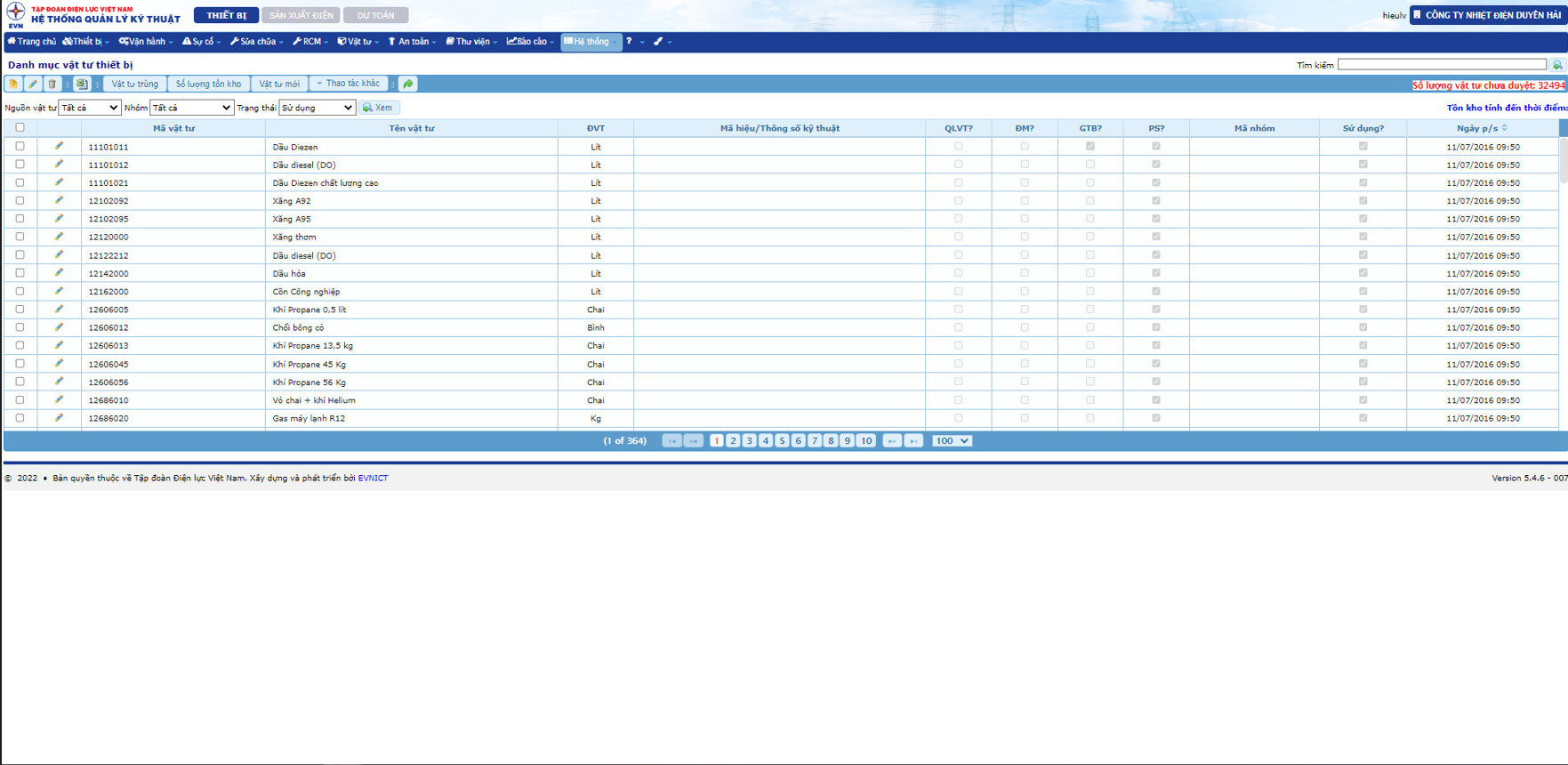The width and height of the screenshot is (1568, 765).
Task: Click the pencil edit toolbar icon
Action: tap(33, 84)
